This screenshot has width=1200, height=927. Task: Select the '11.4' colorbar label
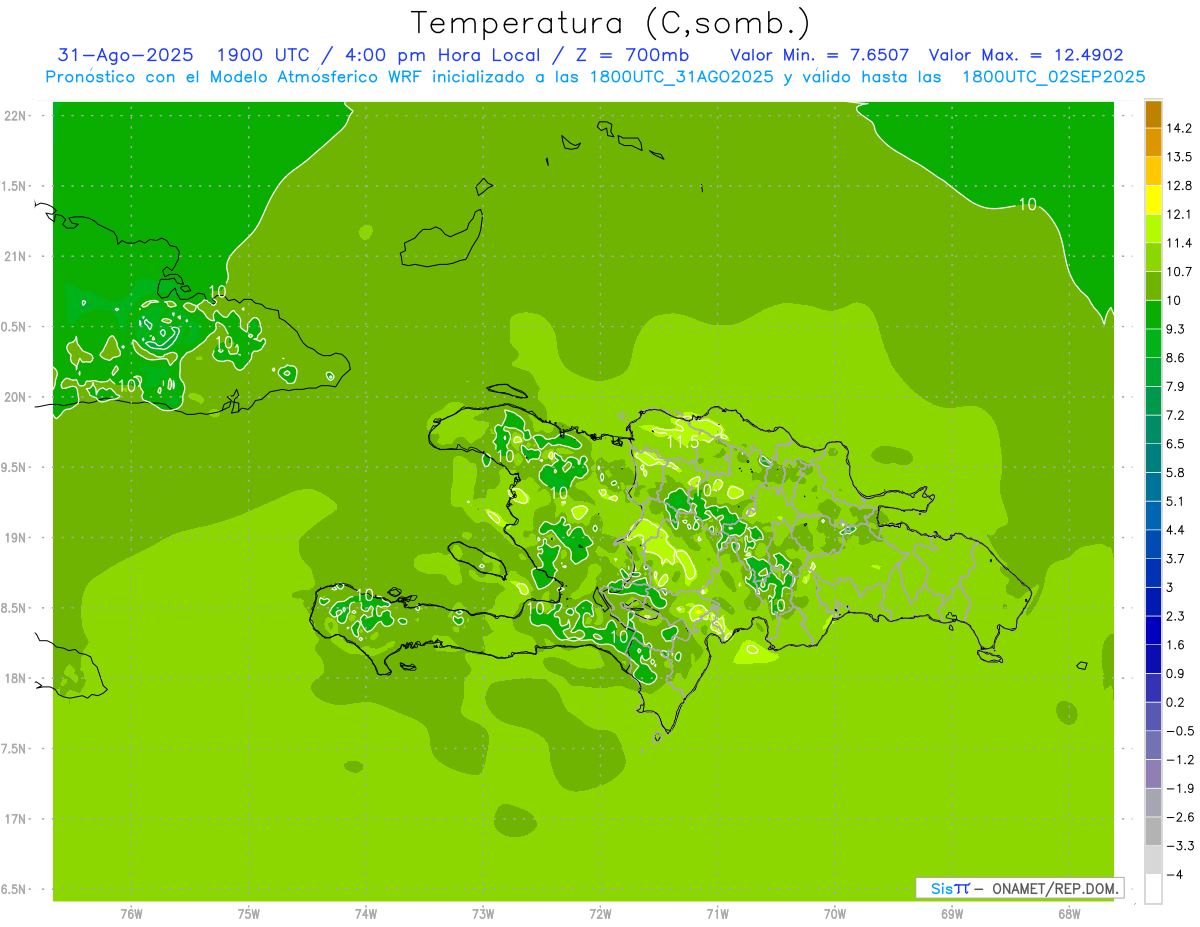coord(1180,243)
